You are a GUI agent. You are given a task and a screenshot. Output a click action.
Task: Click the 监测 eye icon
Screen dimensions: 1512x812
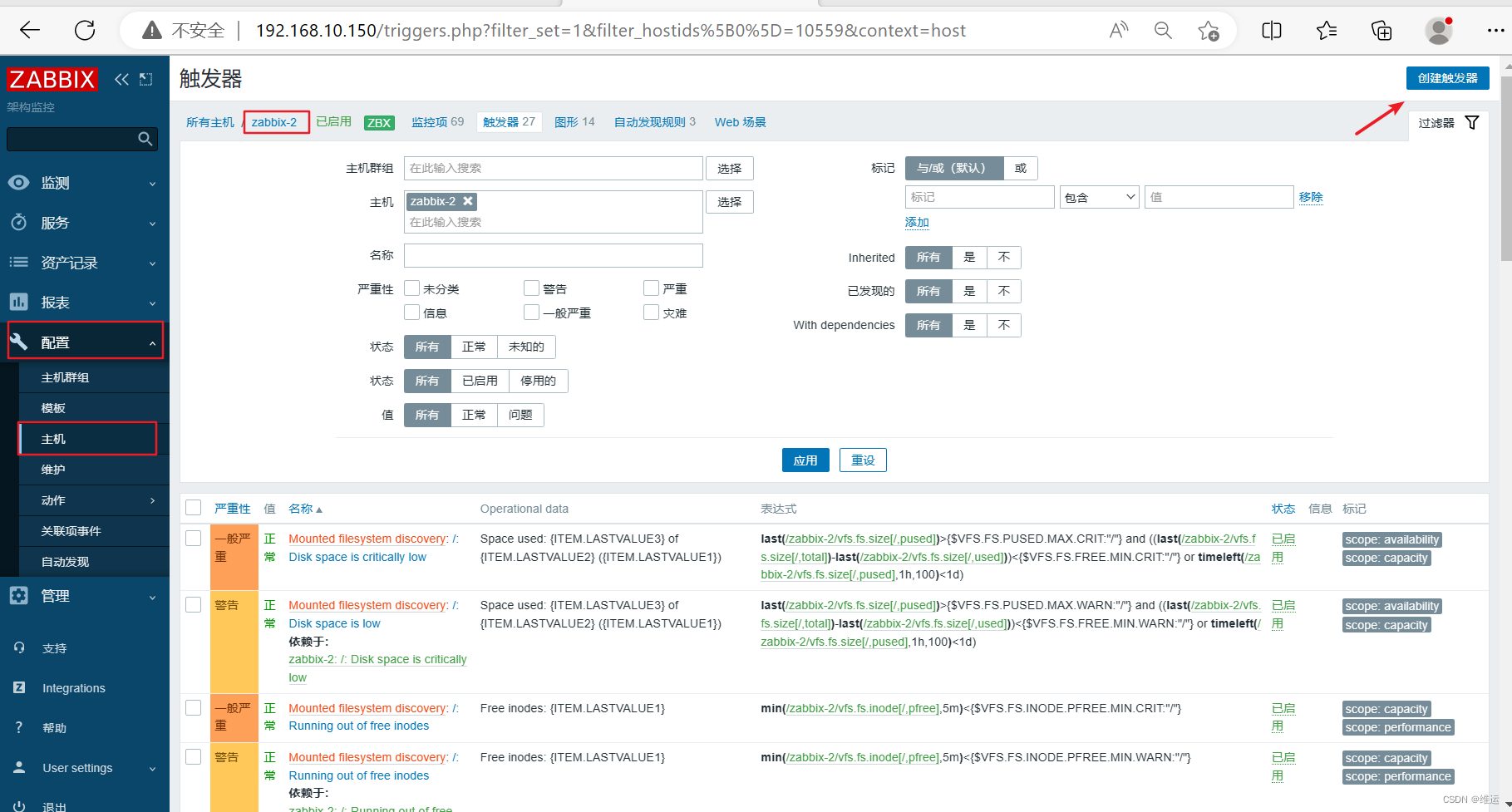click(x=19, y=183)
